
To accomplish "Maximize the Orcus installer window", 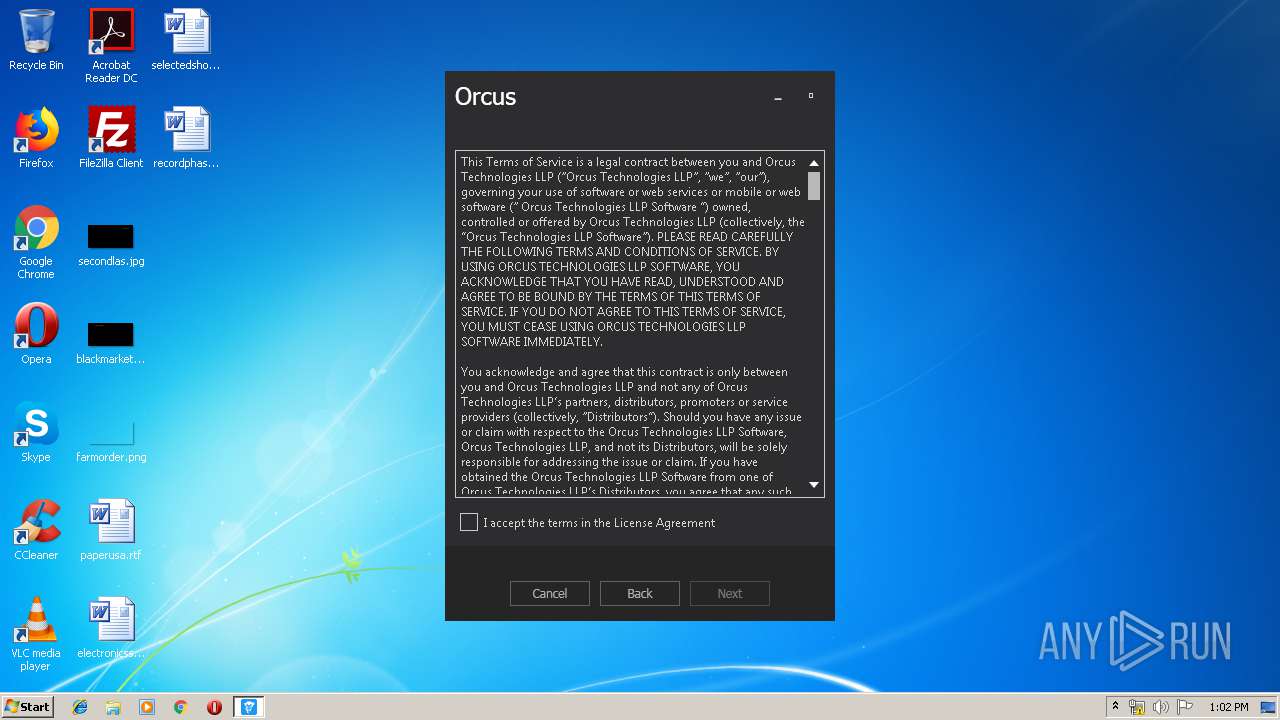I will [x=811, y=97].
